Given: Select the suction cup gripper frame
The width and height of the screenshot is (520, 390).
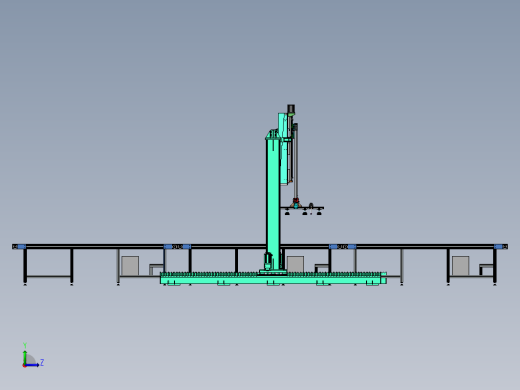Looking at the screenshot, I should [x=302, y=209].
